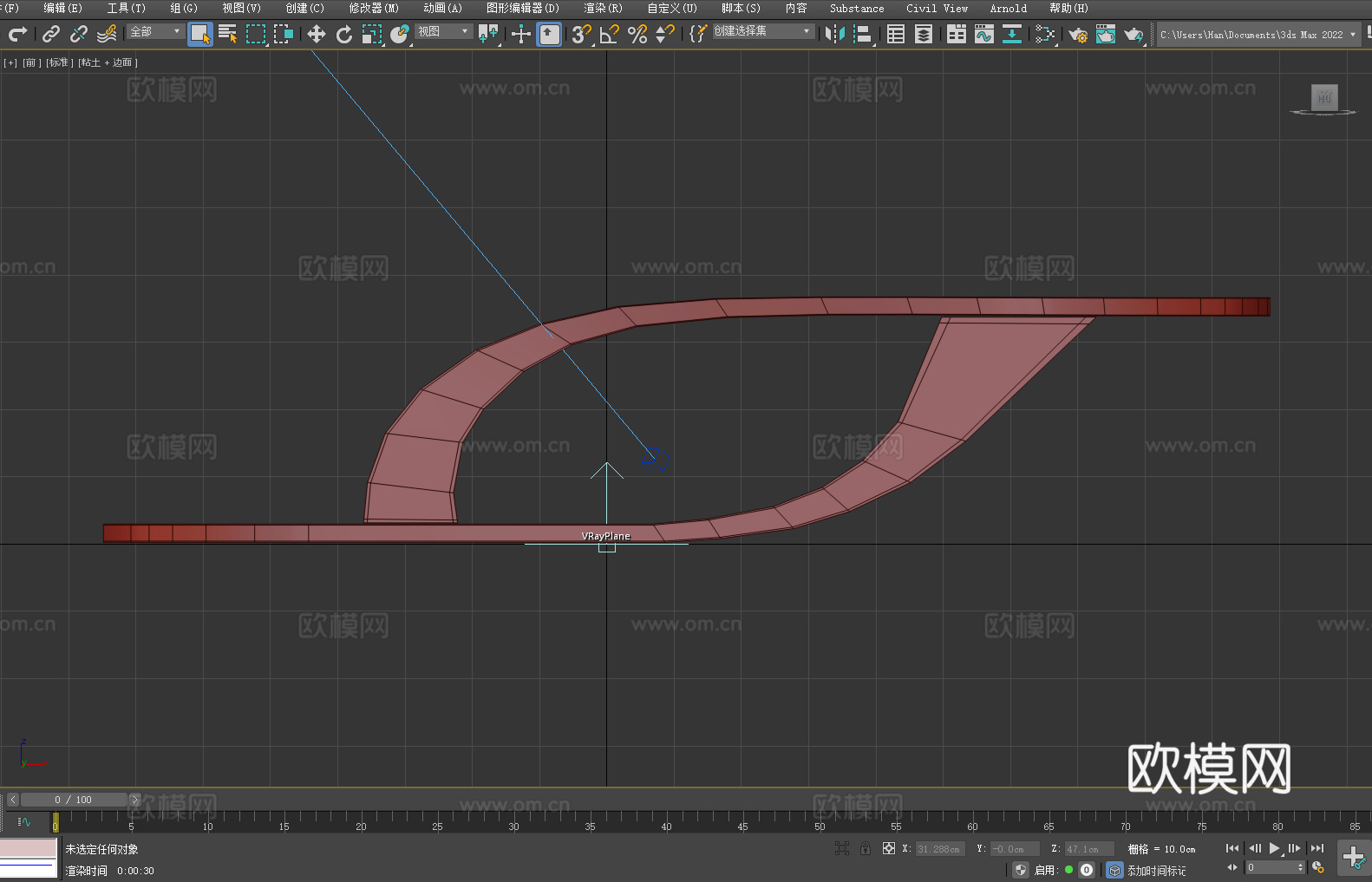Open the 渲染(R) menu

[603, 8]
